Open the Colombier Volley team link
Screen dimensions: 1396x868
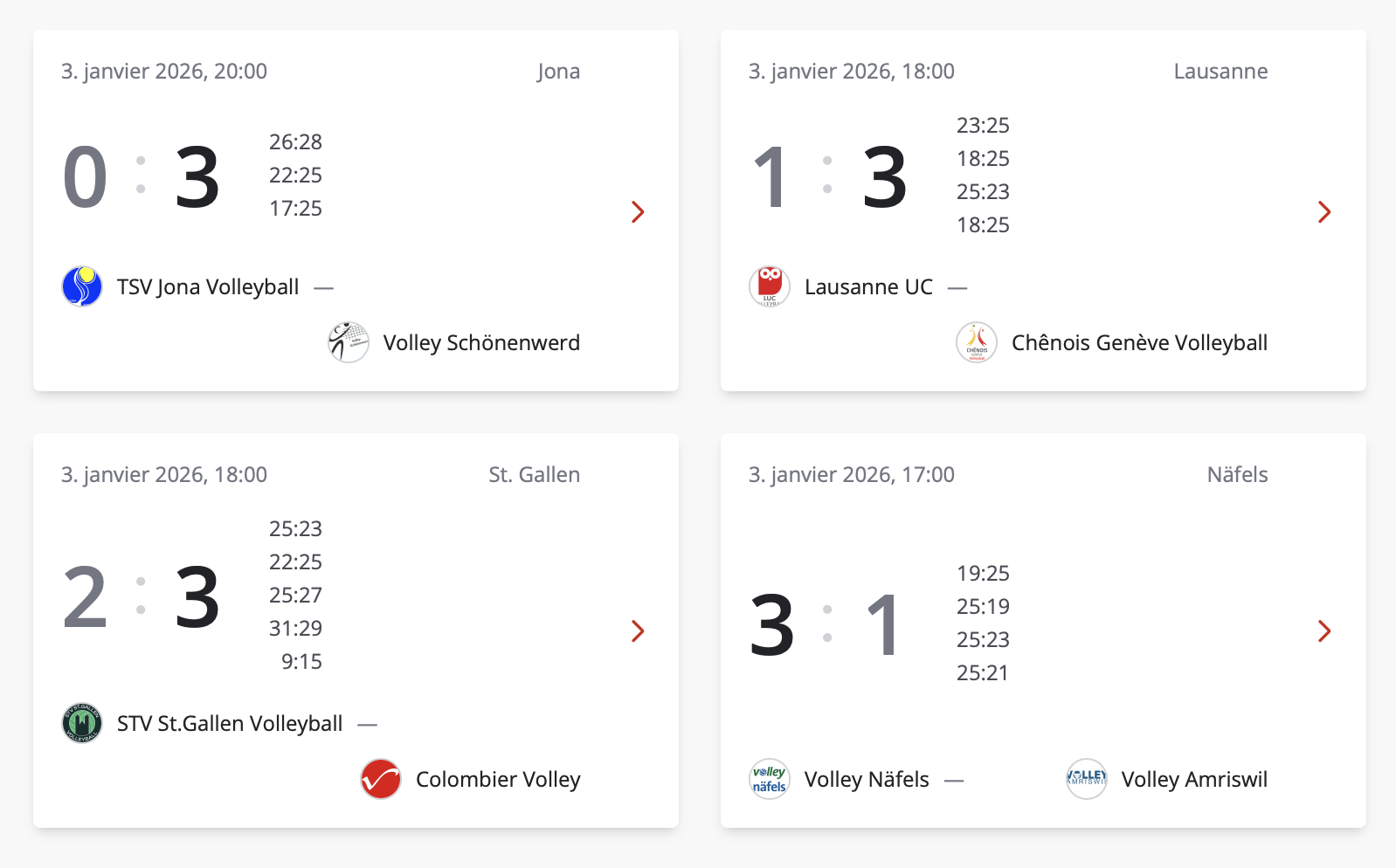pos(498,780)
